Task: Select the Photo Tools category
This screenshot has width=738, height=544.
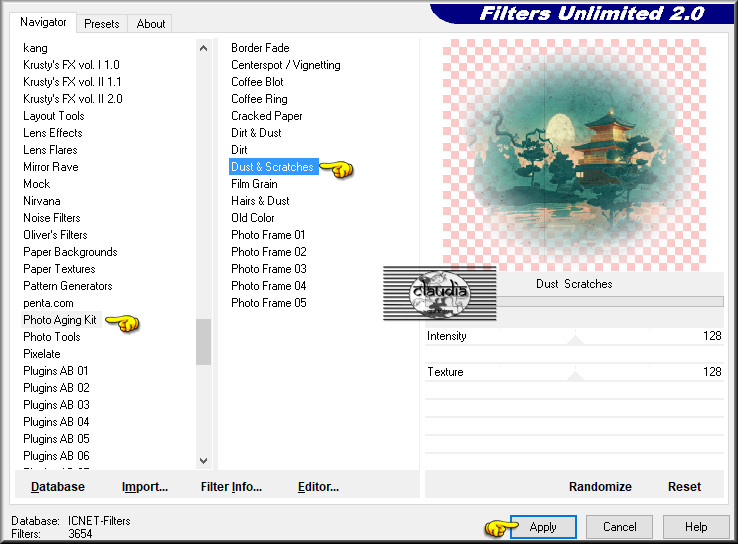Action: click(52, 337)
